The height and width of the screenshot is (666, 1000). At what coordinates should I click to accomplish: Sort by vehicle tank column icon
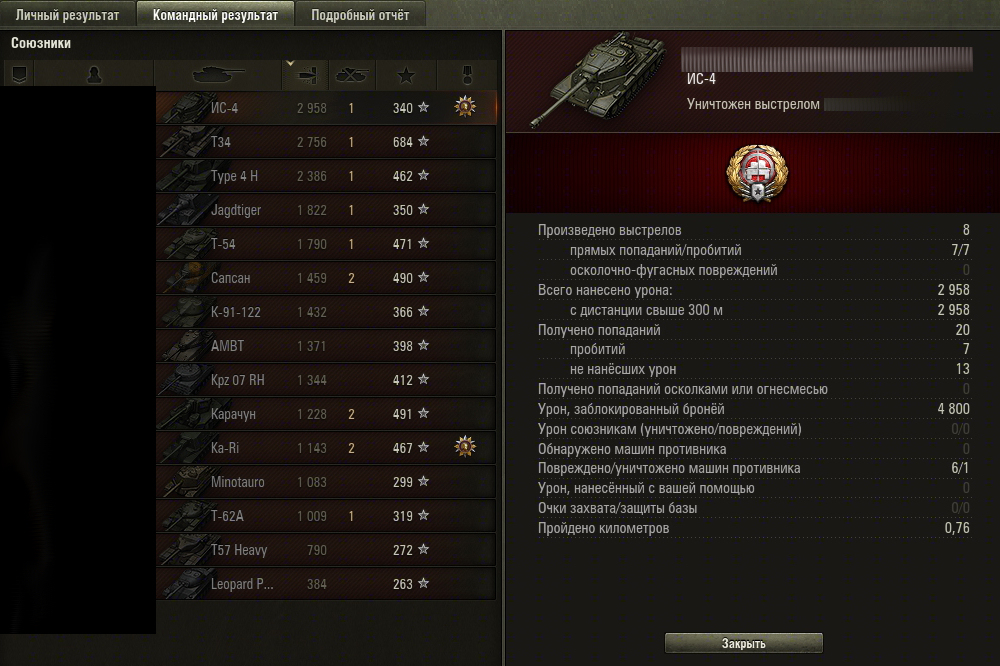(x=217, y=75)
